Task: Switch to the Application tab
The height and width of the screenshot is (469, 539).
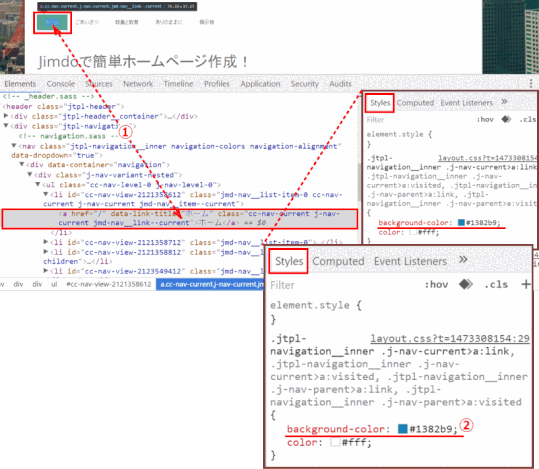Action: point(260,84)
